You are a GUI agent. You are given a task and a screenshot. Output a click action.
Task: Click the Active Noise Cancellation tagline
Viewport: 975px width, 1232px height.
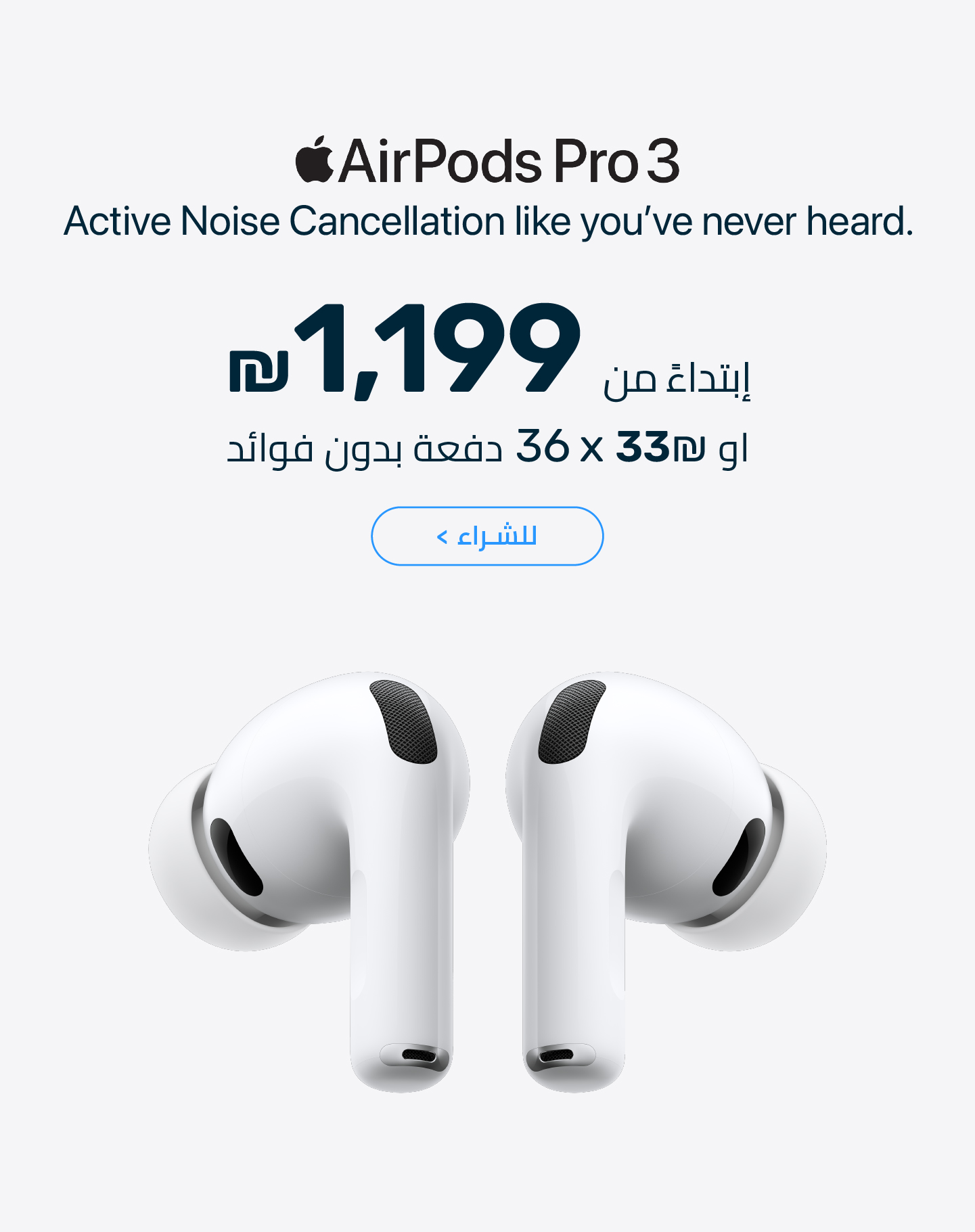489,221
